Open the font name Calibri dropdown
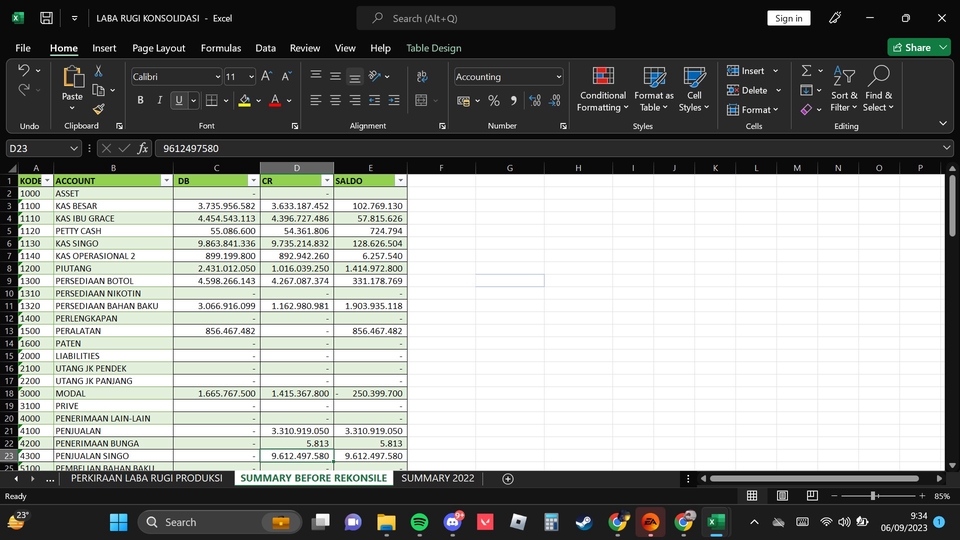 (x=217, y=77)
